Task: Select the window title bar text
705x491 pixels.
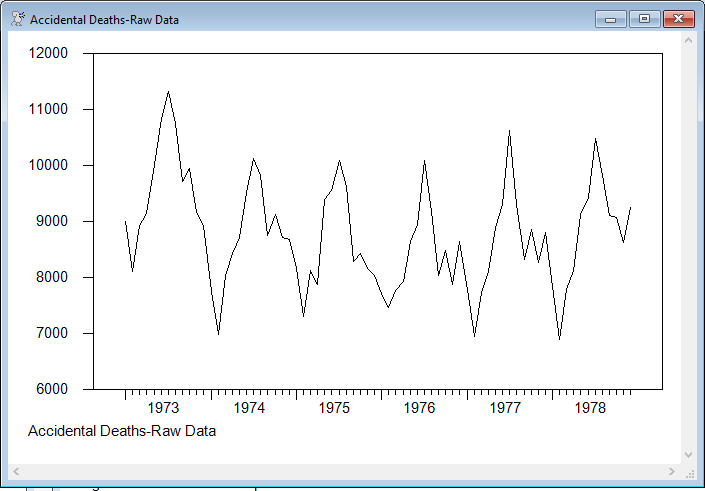Action: 104,19
